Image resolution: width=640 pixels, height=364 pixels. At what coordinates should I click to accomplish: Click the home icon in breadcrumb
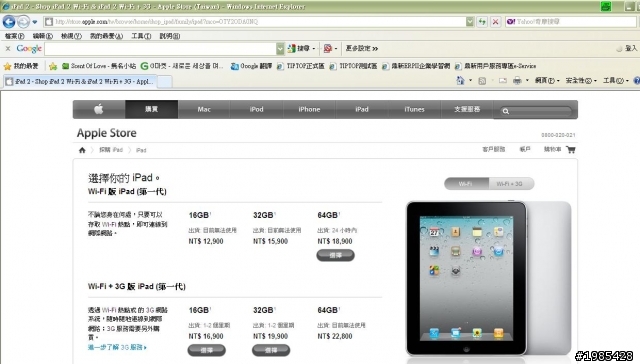82,150
